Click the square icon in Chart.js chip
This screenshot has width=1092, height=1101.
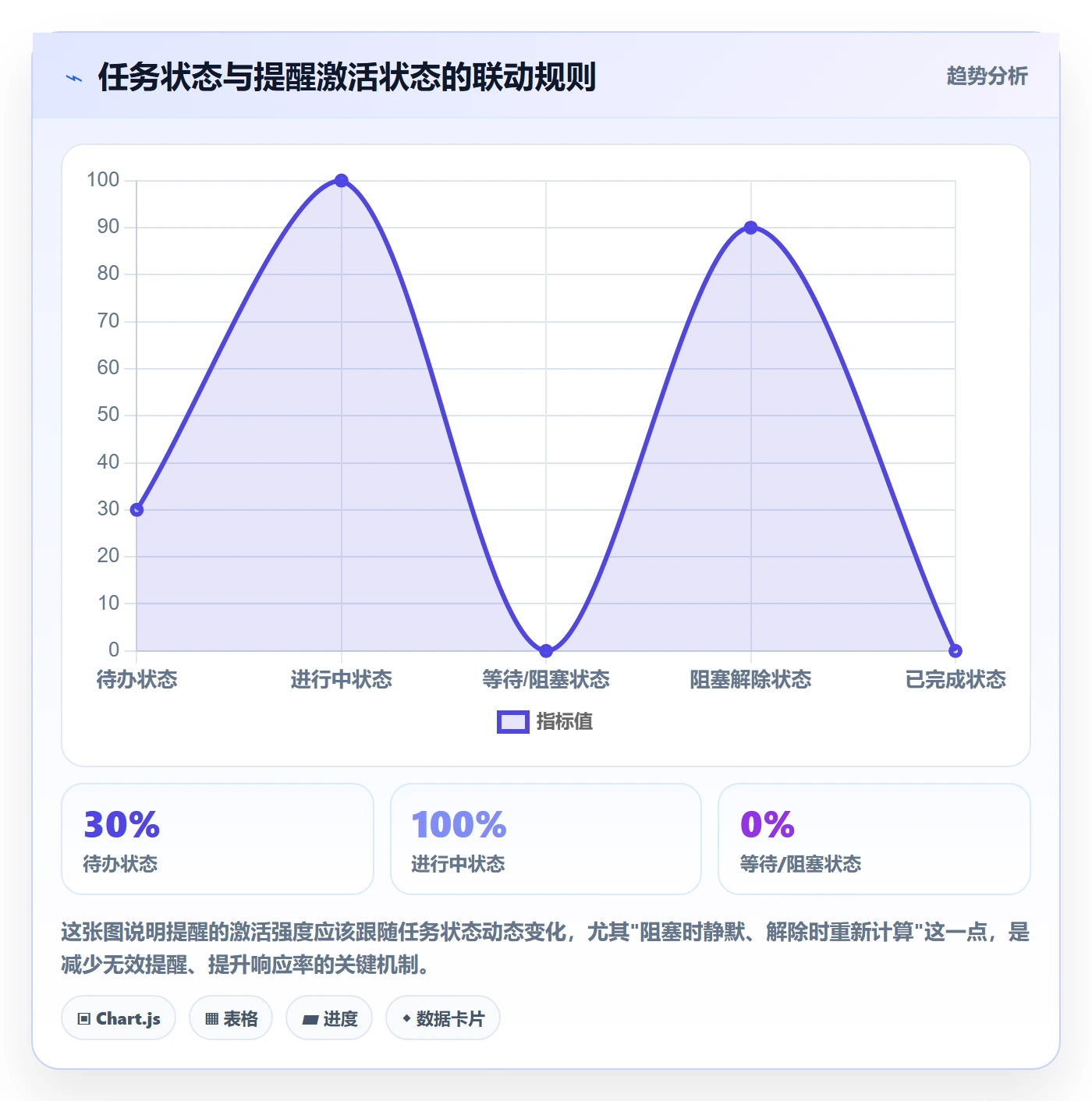(84, 1018)
